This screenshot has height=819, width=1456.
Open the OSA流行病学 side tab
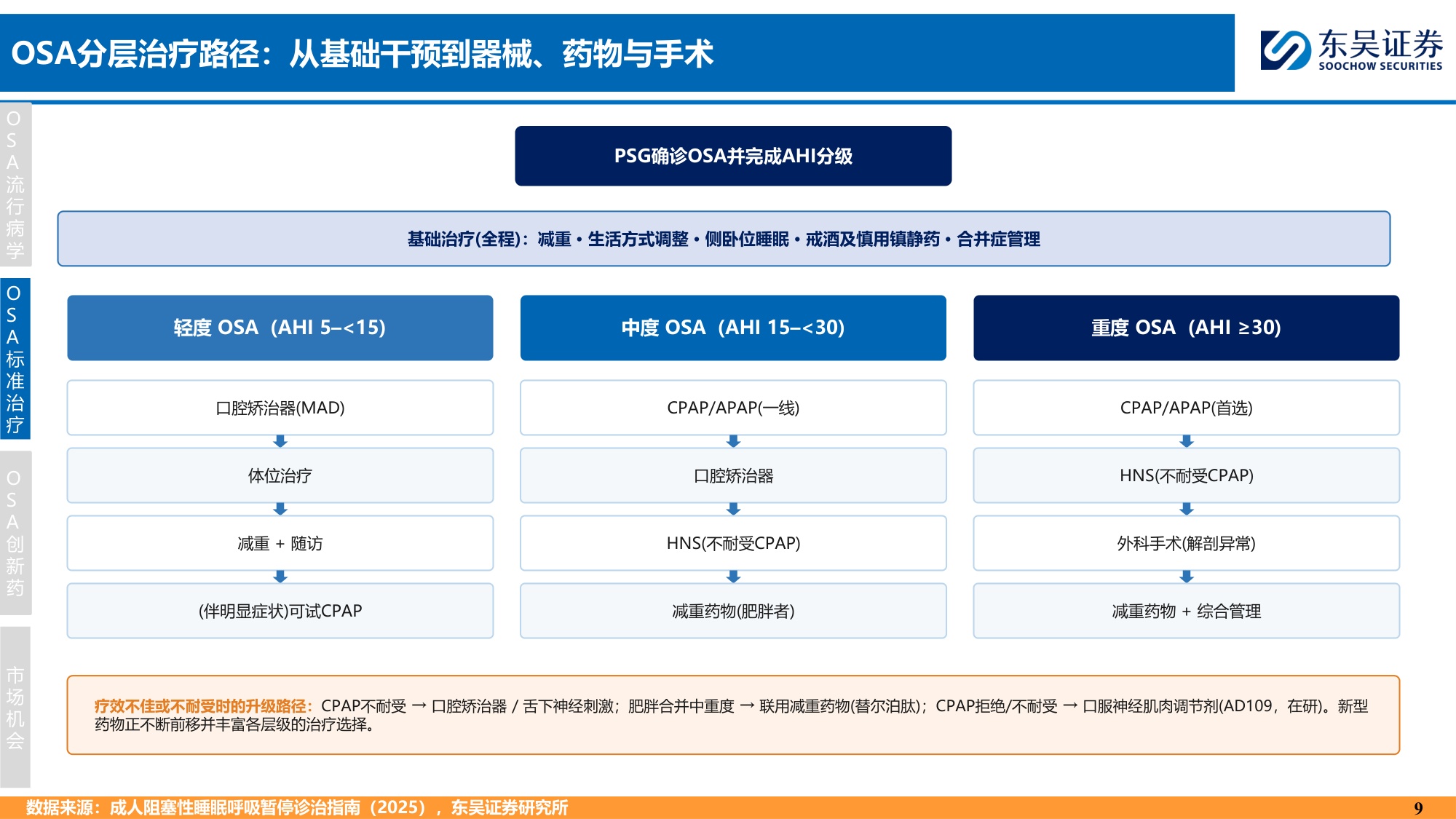click(x=15, y=184)
